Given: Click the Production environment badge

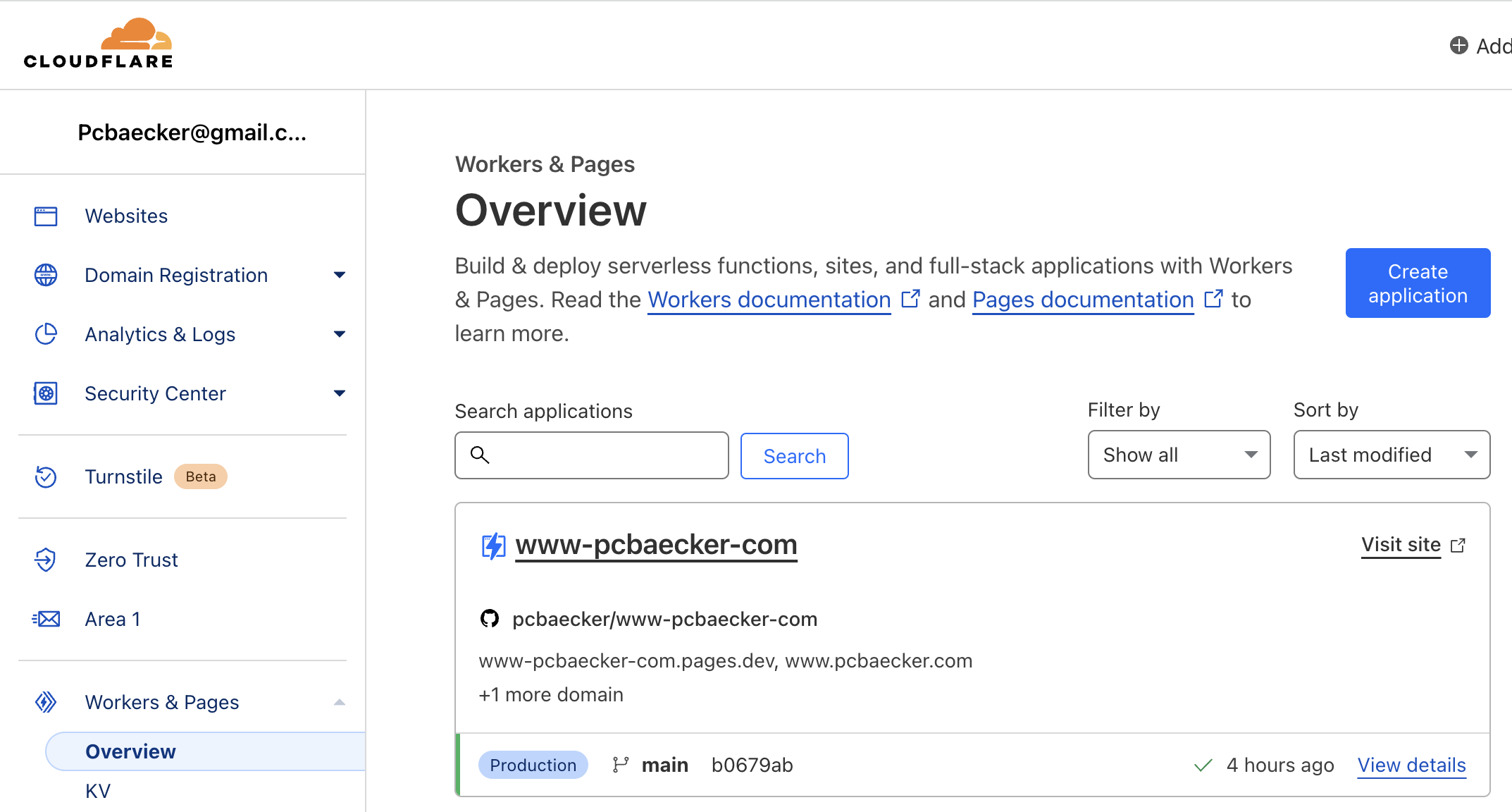Looking at the screenshot, I should [x=533, y=765].
